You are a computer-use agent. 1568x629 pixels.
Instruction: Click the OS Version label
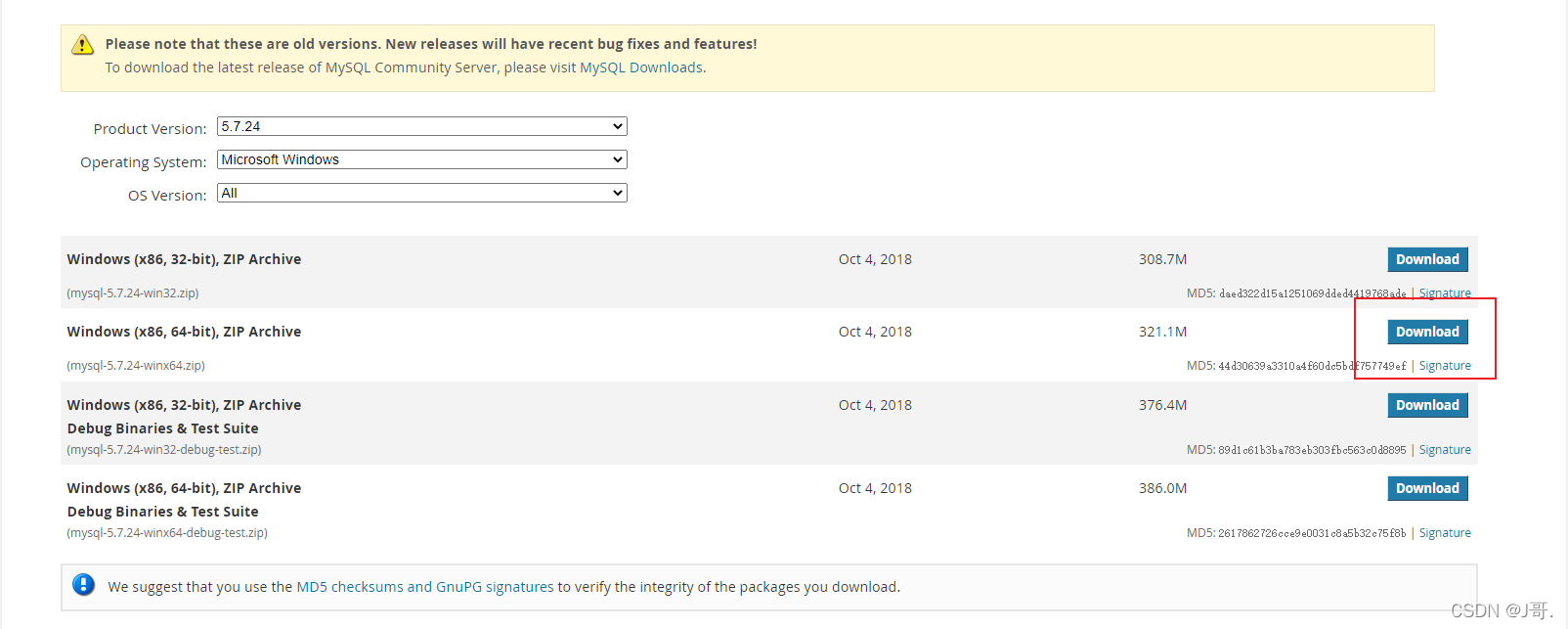[x=167, y=196]
